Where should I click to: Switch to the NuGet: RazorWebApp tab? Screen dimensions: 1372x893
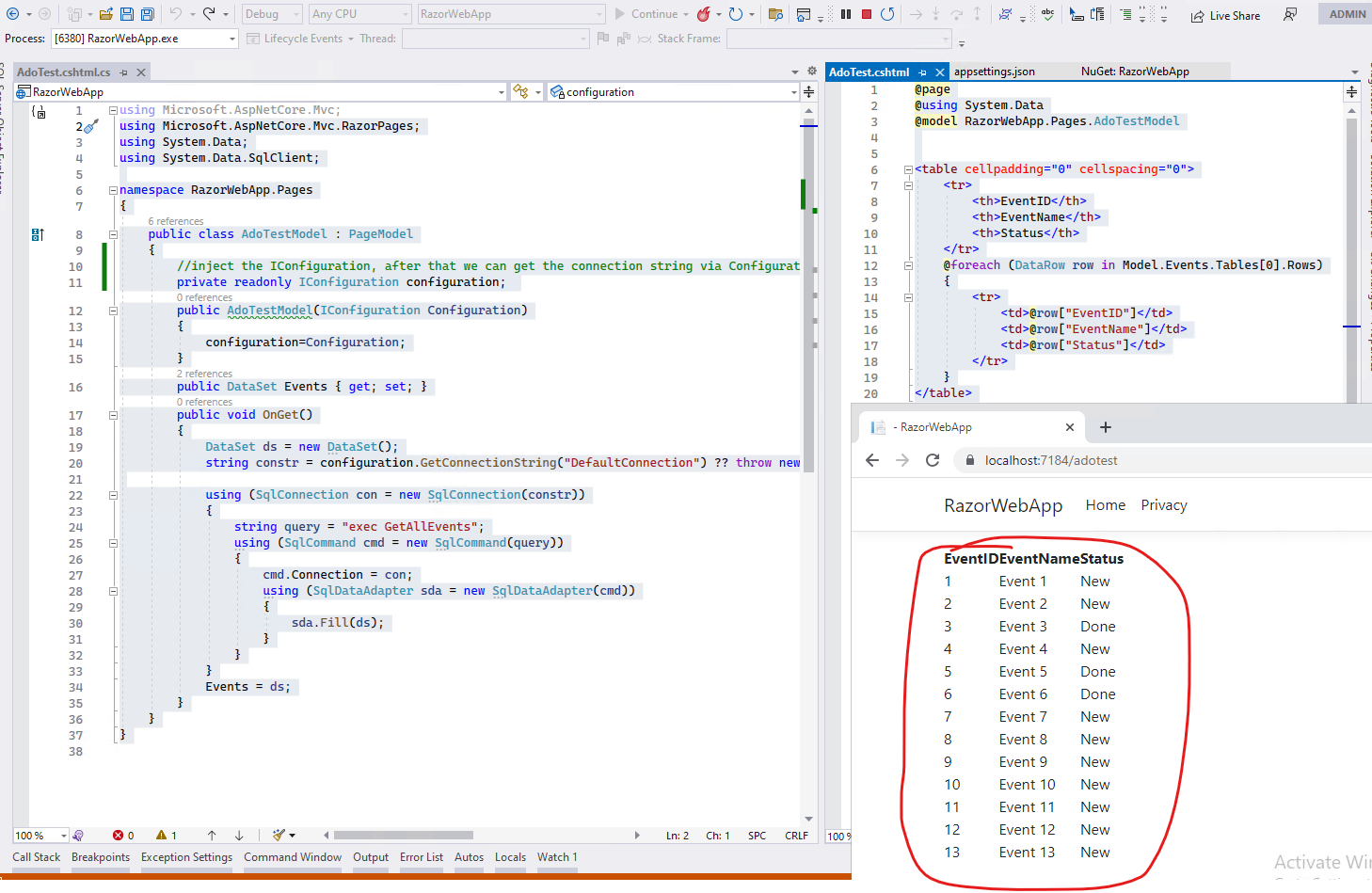[1135, 72]
